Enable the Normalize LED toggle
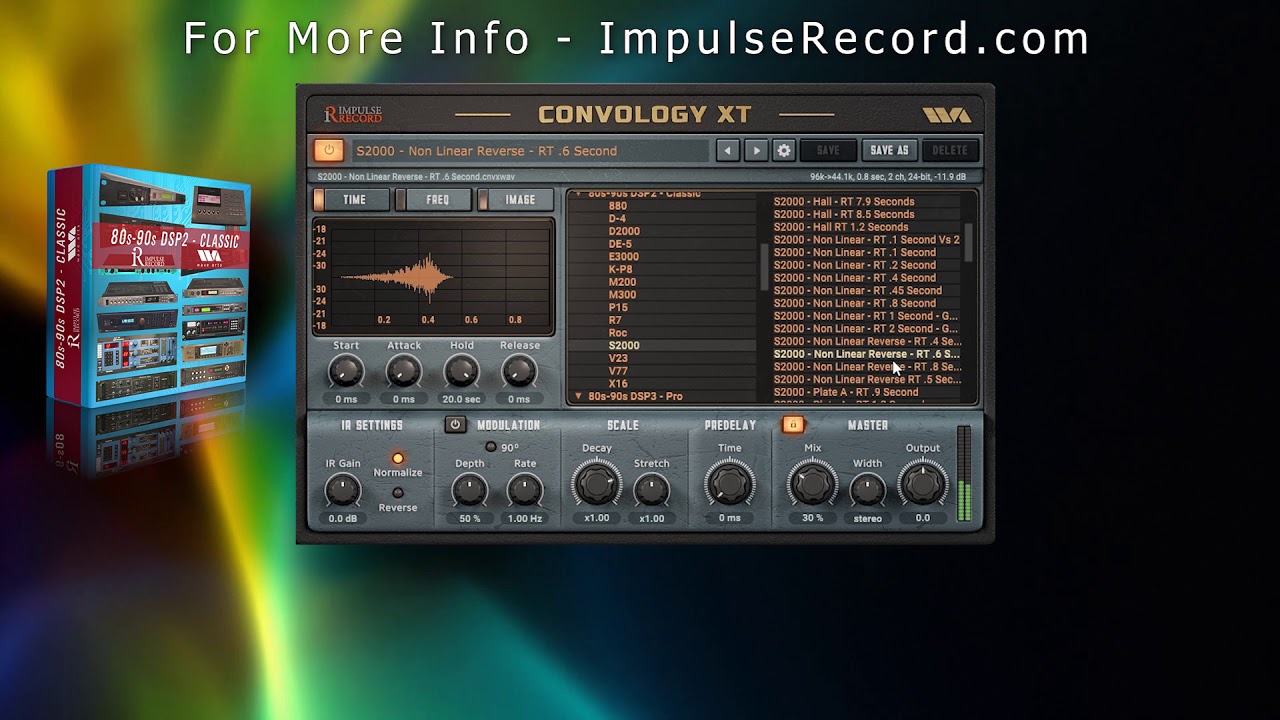The height and width of the screenshot is (720, 1280). (x=398, y=459)
